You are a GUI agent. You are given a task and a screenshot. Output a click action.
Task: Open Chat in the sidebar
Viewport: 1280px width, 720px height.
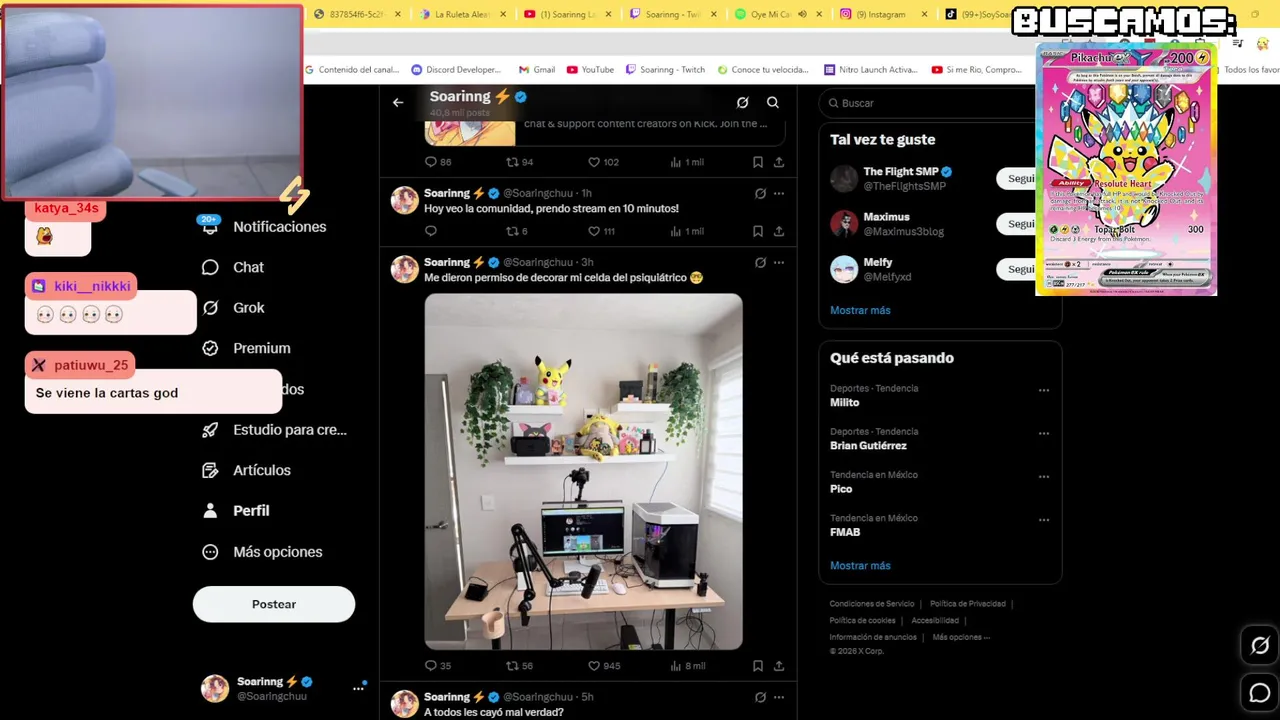(233, 267)
